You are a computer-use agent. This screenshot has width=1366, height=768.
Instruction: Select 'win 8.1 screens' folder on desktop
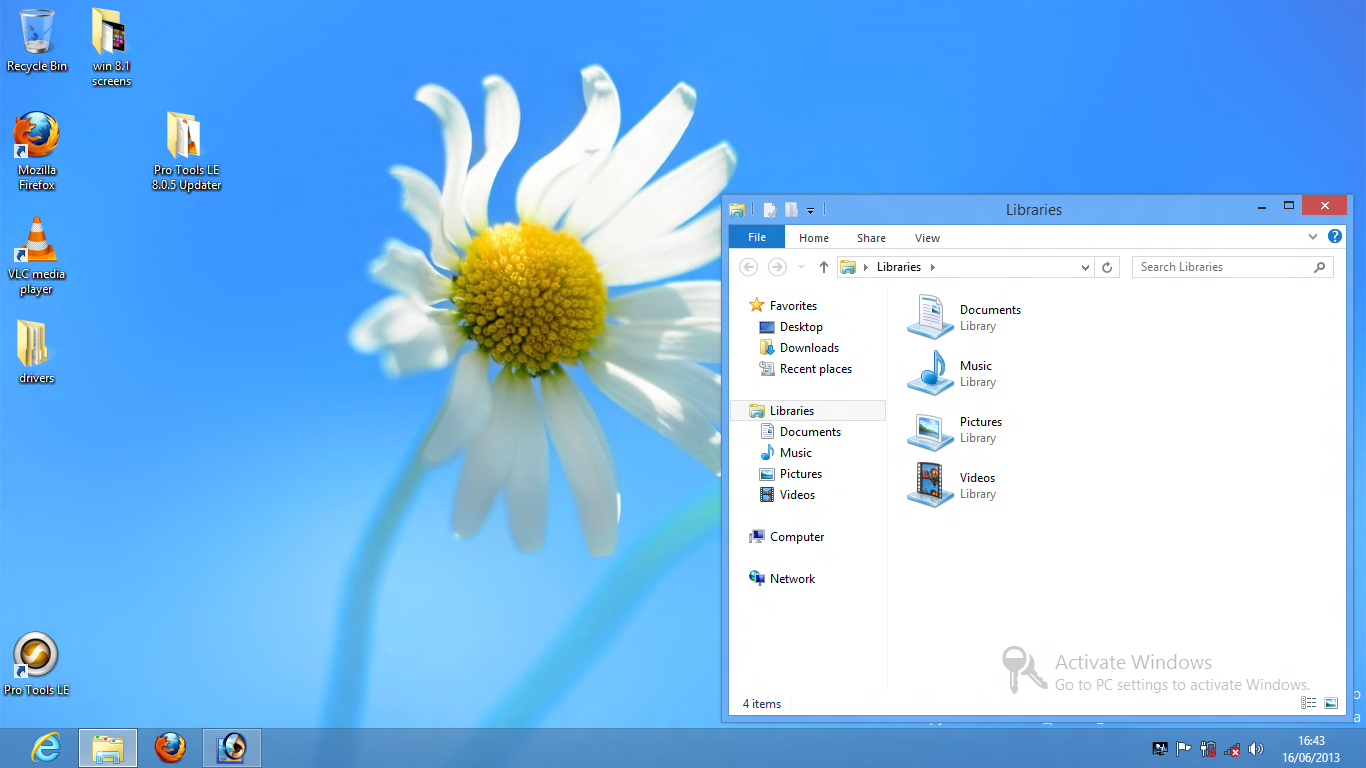pyautogui.click(x=111, y=47)
